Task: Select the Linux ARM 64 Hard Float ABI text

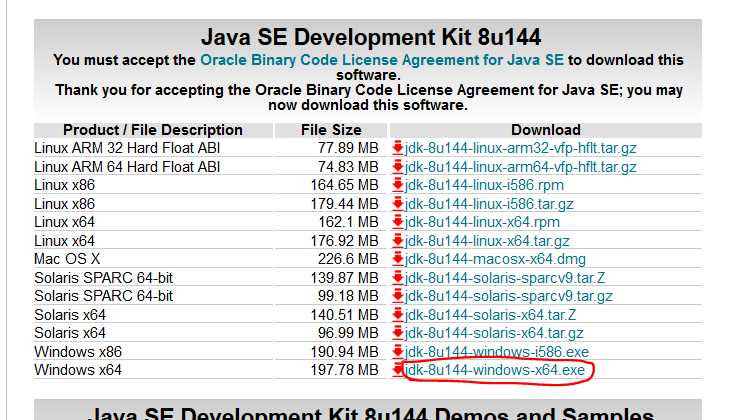Action: (127, 167)
